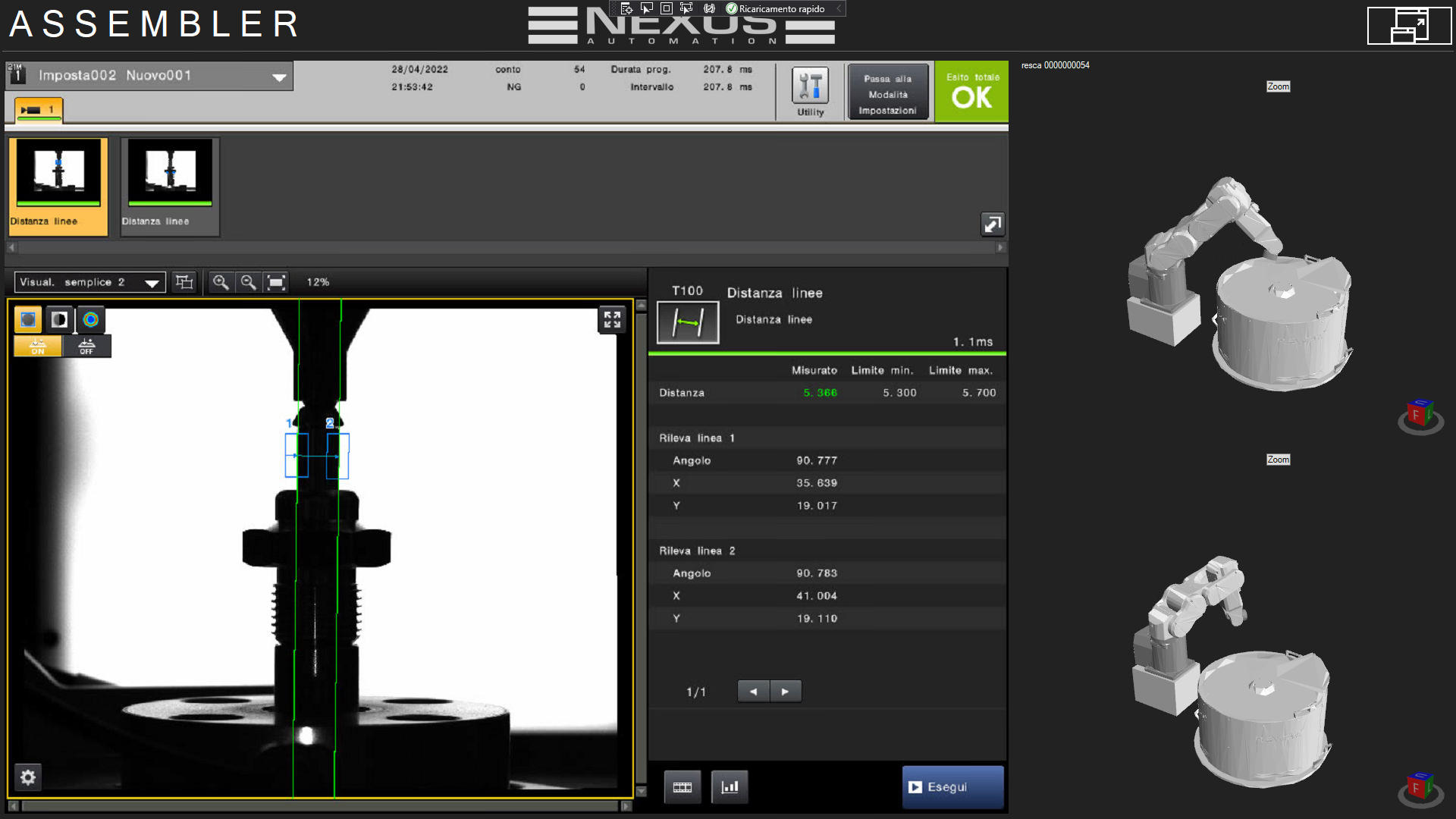Go to next results page arrow
The width and height of the screenshot is (1456, 819).
(786, 692)
